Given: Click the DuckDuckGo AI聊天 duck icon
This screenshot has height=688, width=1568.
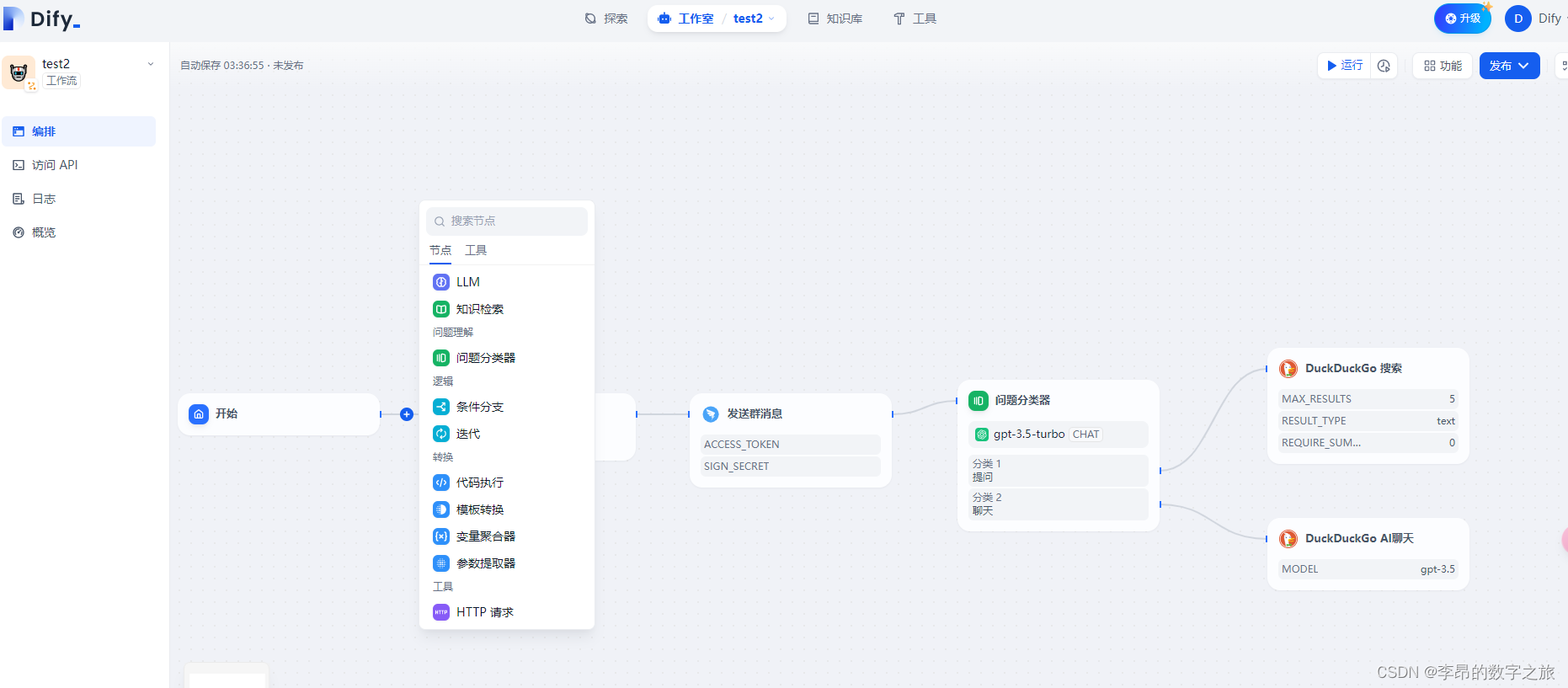Looking at the screenshot, I should click(x=1288, y=539).
